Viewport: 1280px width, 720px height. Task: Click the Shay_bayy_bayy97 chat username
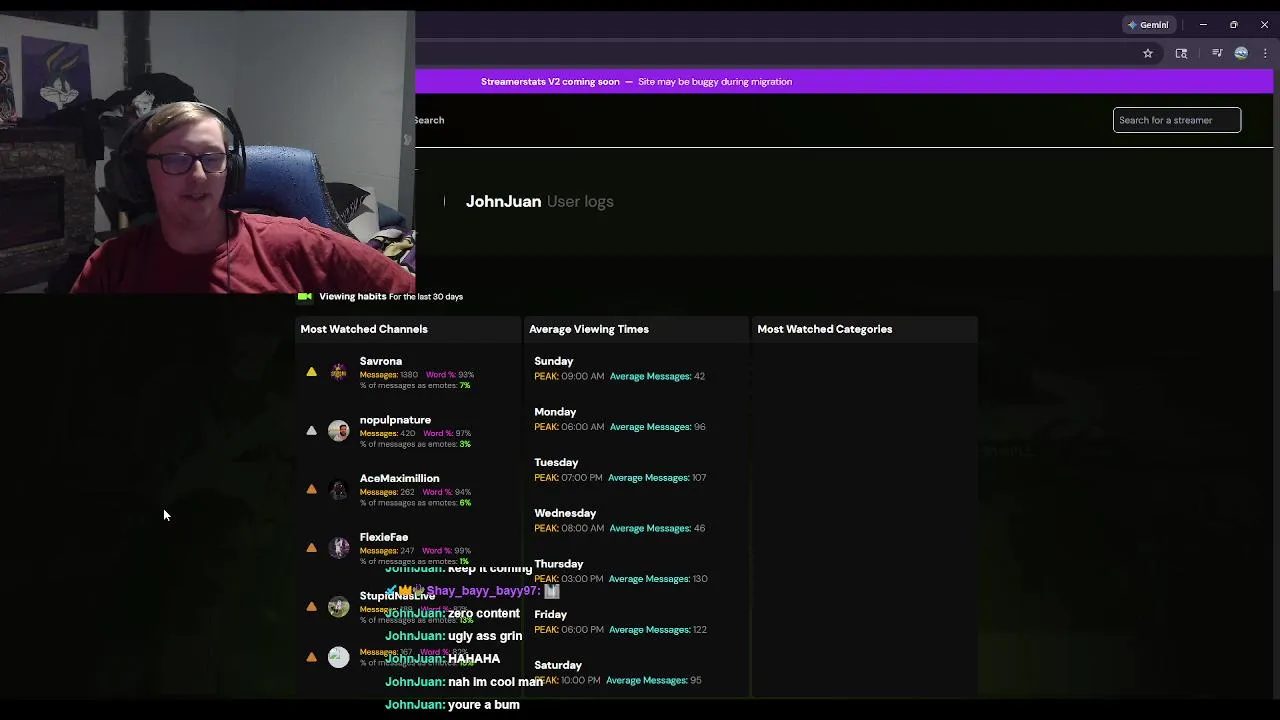pos(483,591)
